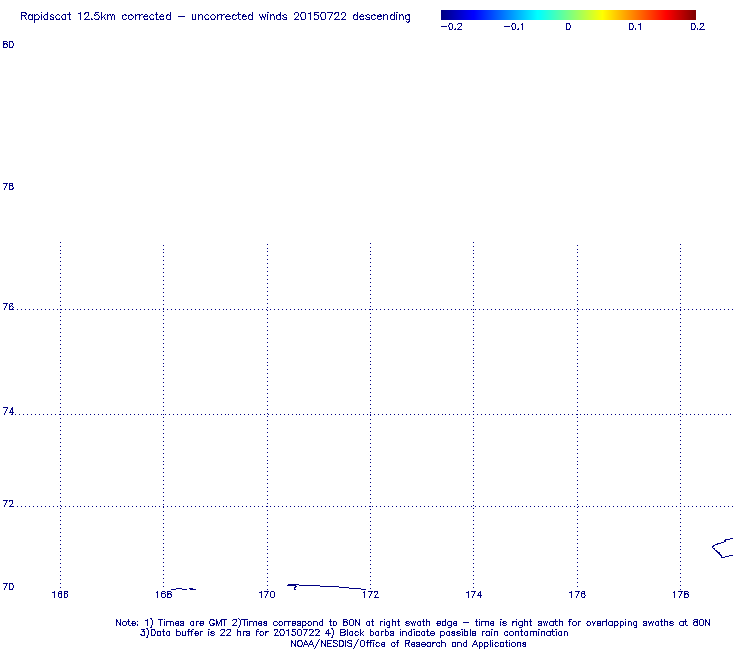The width and height of the screenshot is (740, 650).
Task: Click the 74 latitude axis label
Action: point(8,412)
